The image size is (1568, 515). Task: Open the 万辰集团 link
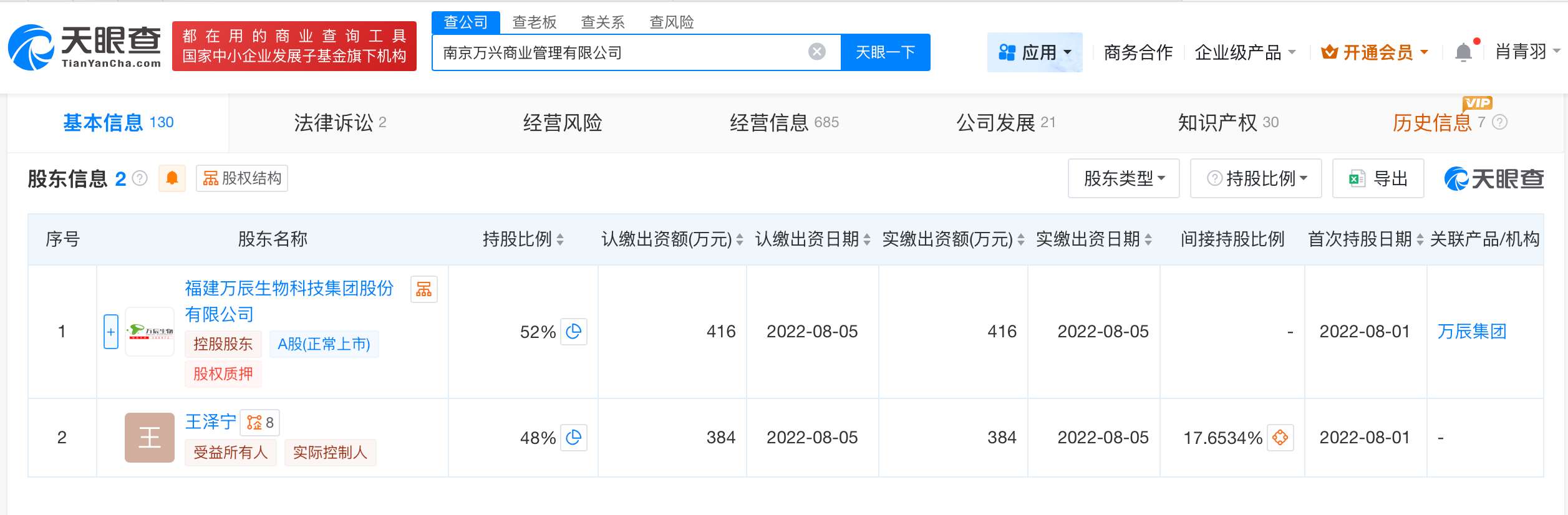click(x=1471, y=332)
